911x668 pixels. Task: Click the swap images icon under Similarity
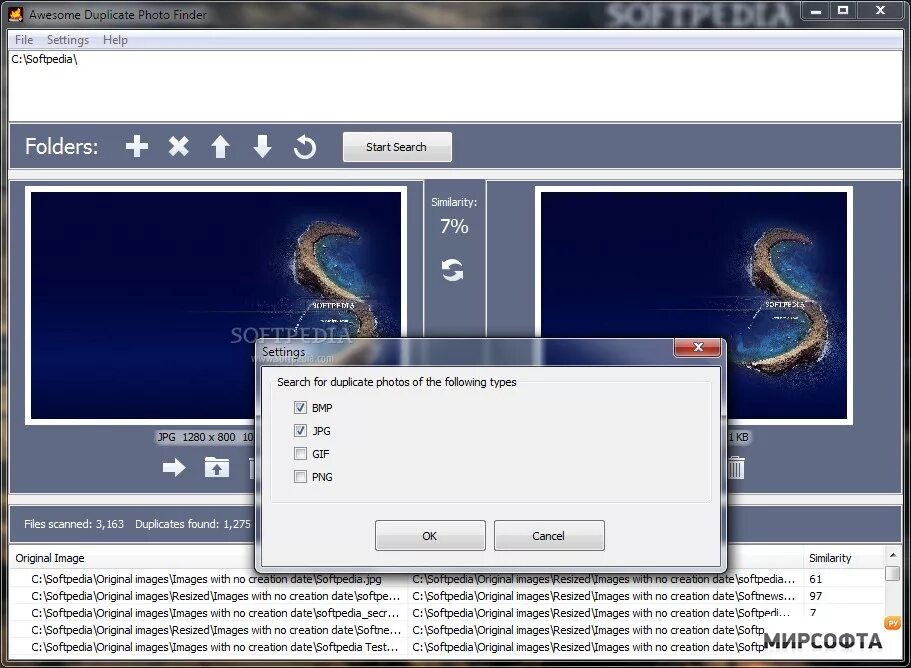[x=453, y=270]
